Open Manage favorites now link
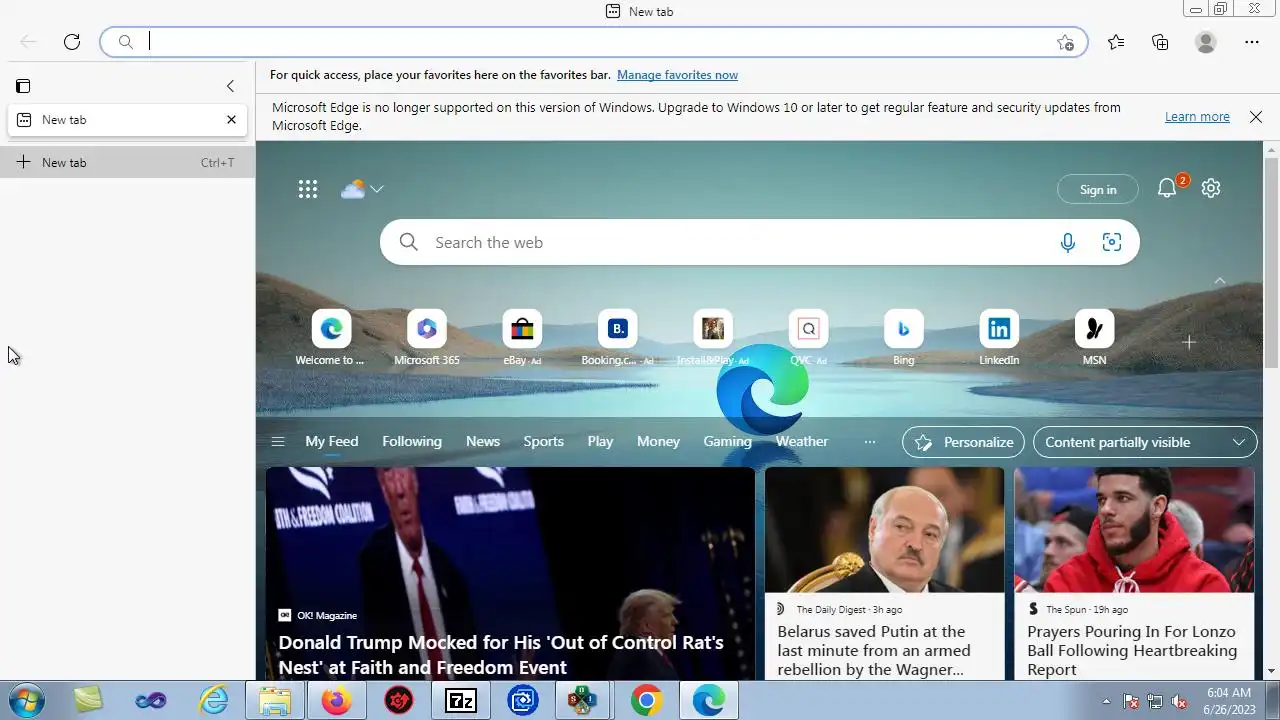Viewport: 1280px width, 720px height. 677,75
